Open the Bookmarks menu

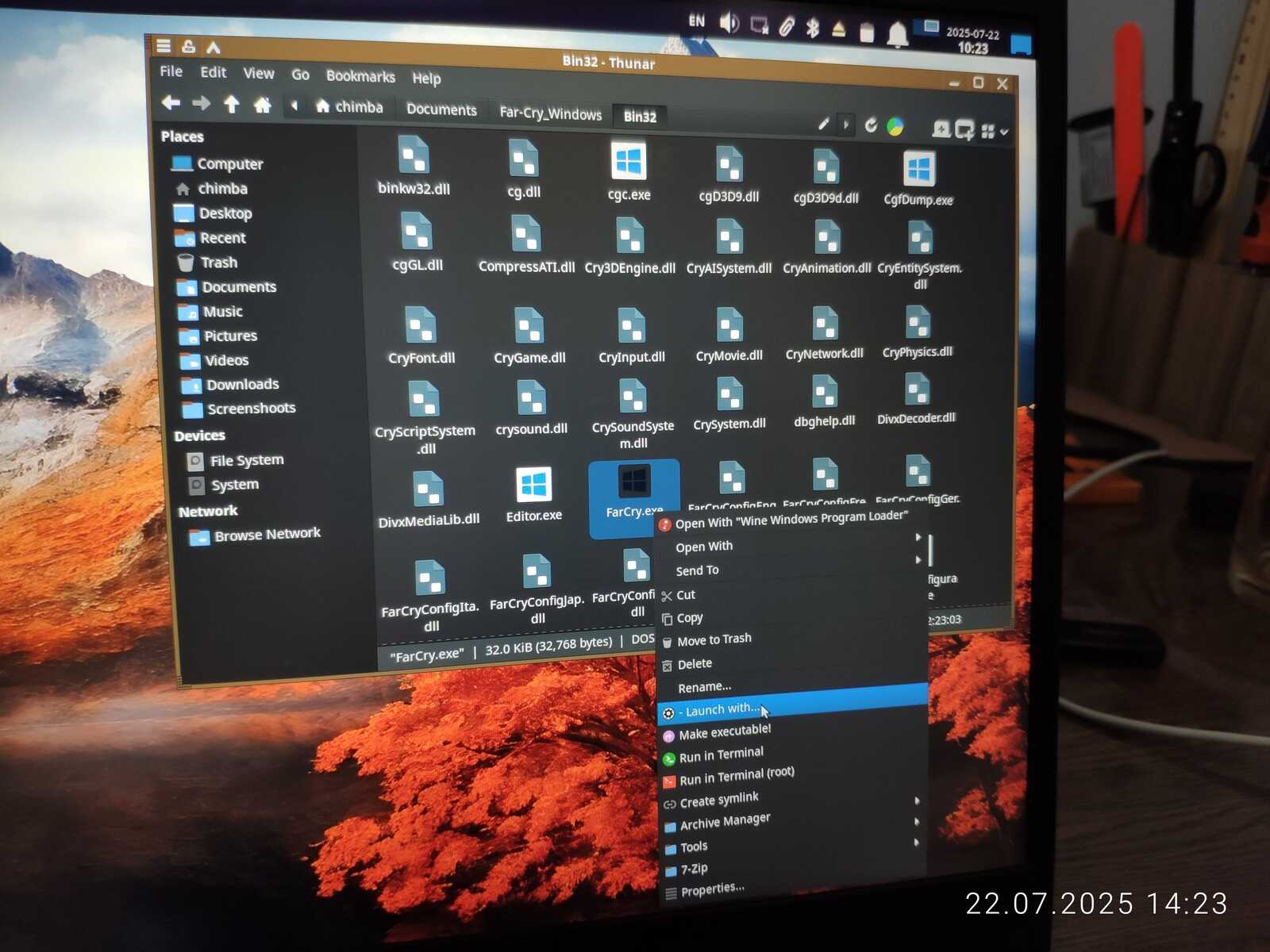click(x=360, y=76)
